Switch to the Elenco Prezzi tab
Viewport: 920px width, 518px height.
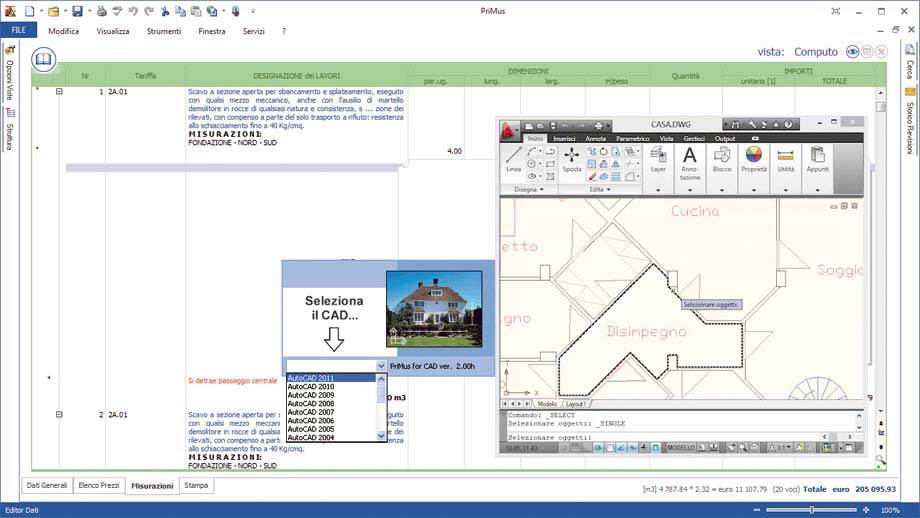click(99, 485)
